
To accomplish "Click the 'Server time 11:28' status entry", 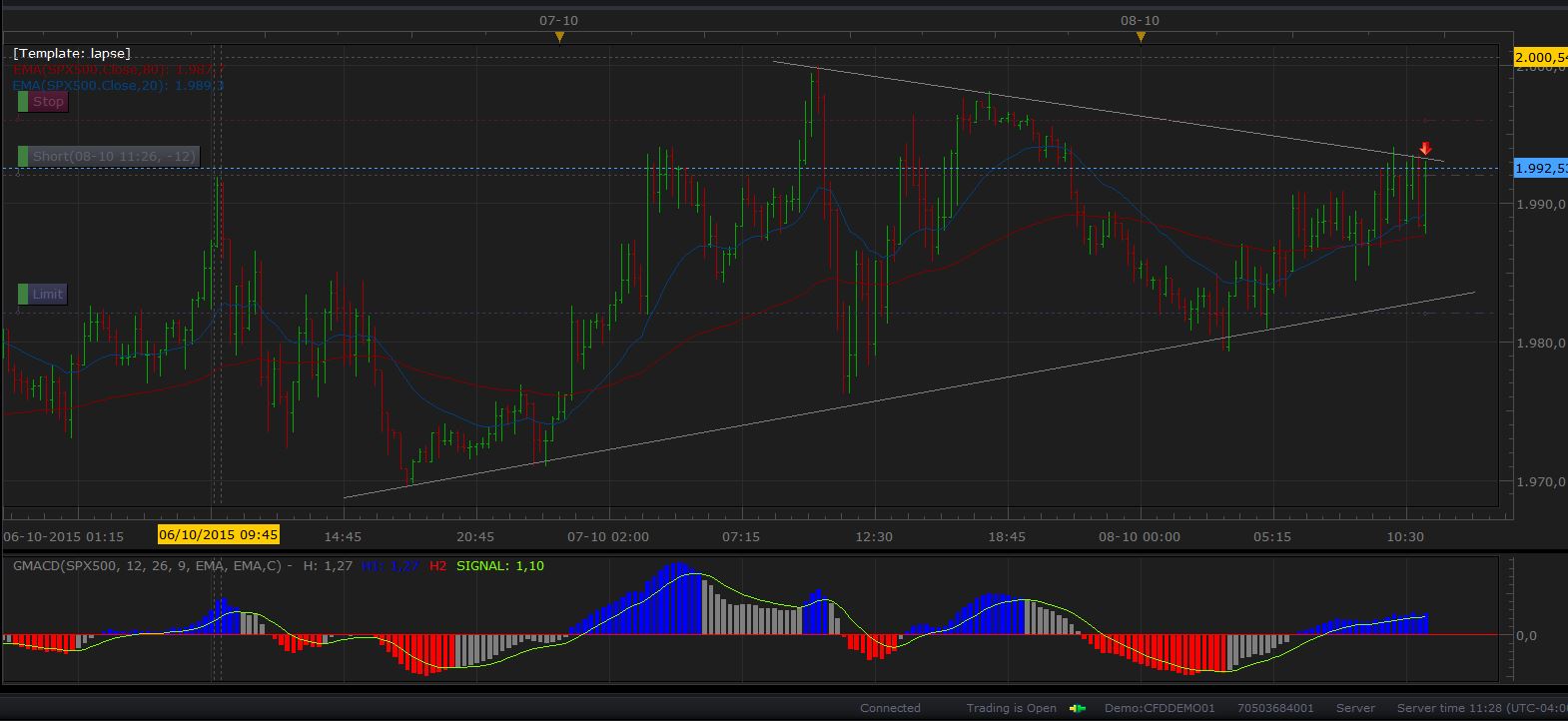I will [1482, 708].
